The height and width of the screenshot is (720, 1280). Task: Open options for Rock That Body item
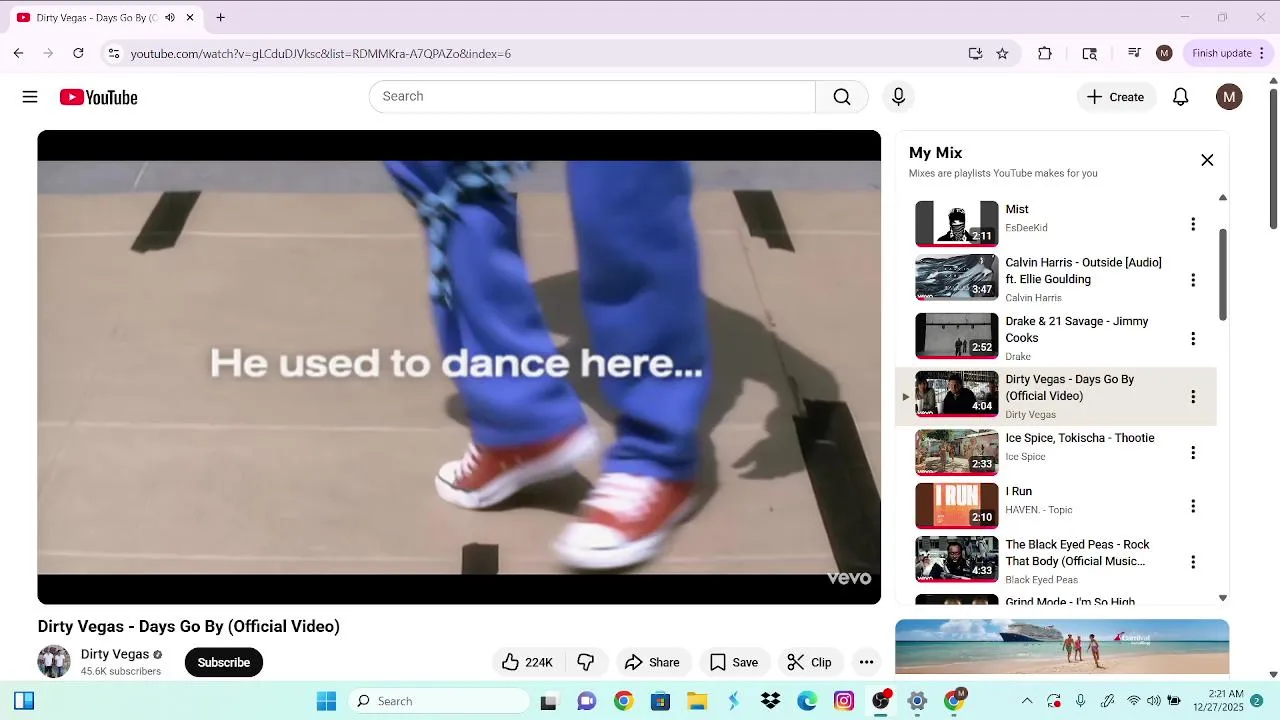tap(1192, 562)
